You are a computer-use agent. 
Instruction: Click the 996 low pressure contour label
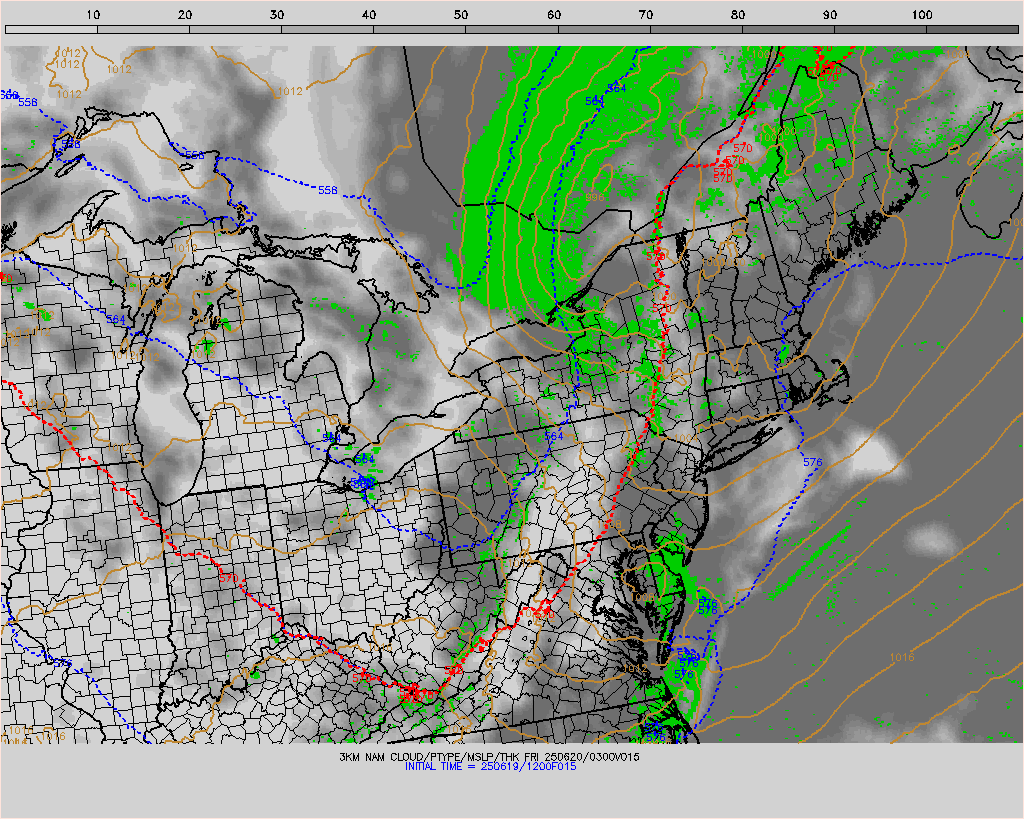595,197
